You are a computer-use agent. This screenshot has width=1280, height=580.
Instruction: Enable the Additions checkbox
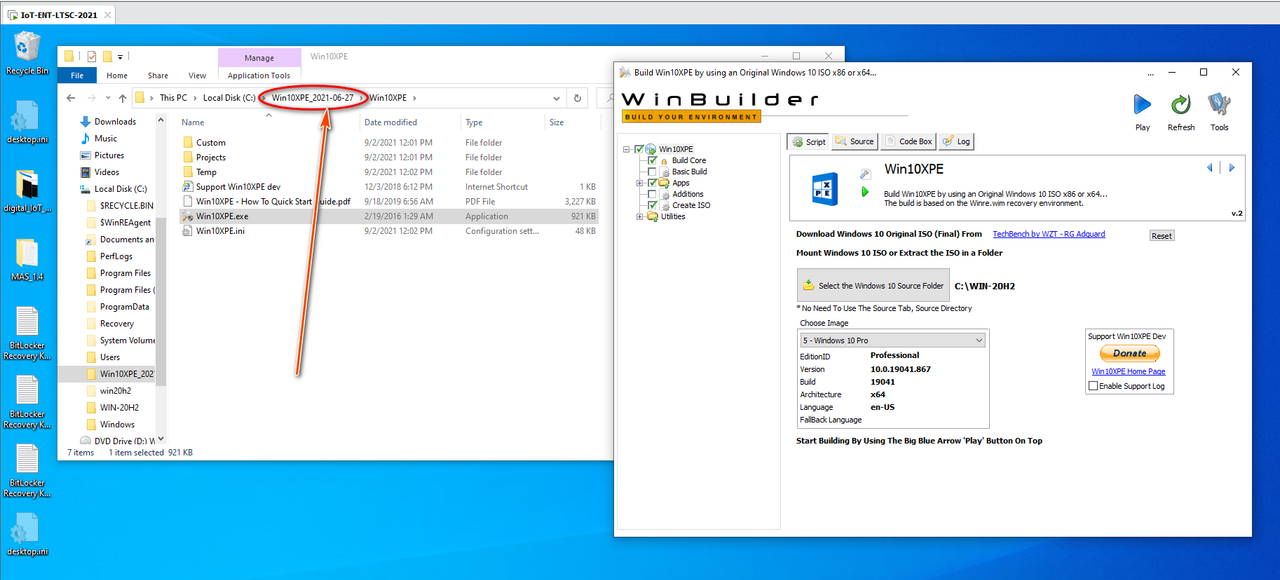[x=653, y=194]
